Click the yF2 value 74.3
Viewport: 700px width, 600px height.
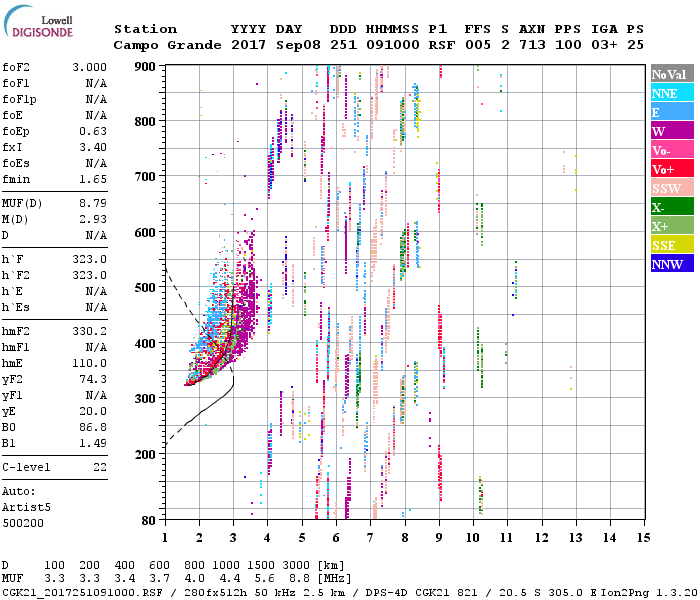tap(93, 379)
